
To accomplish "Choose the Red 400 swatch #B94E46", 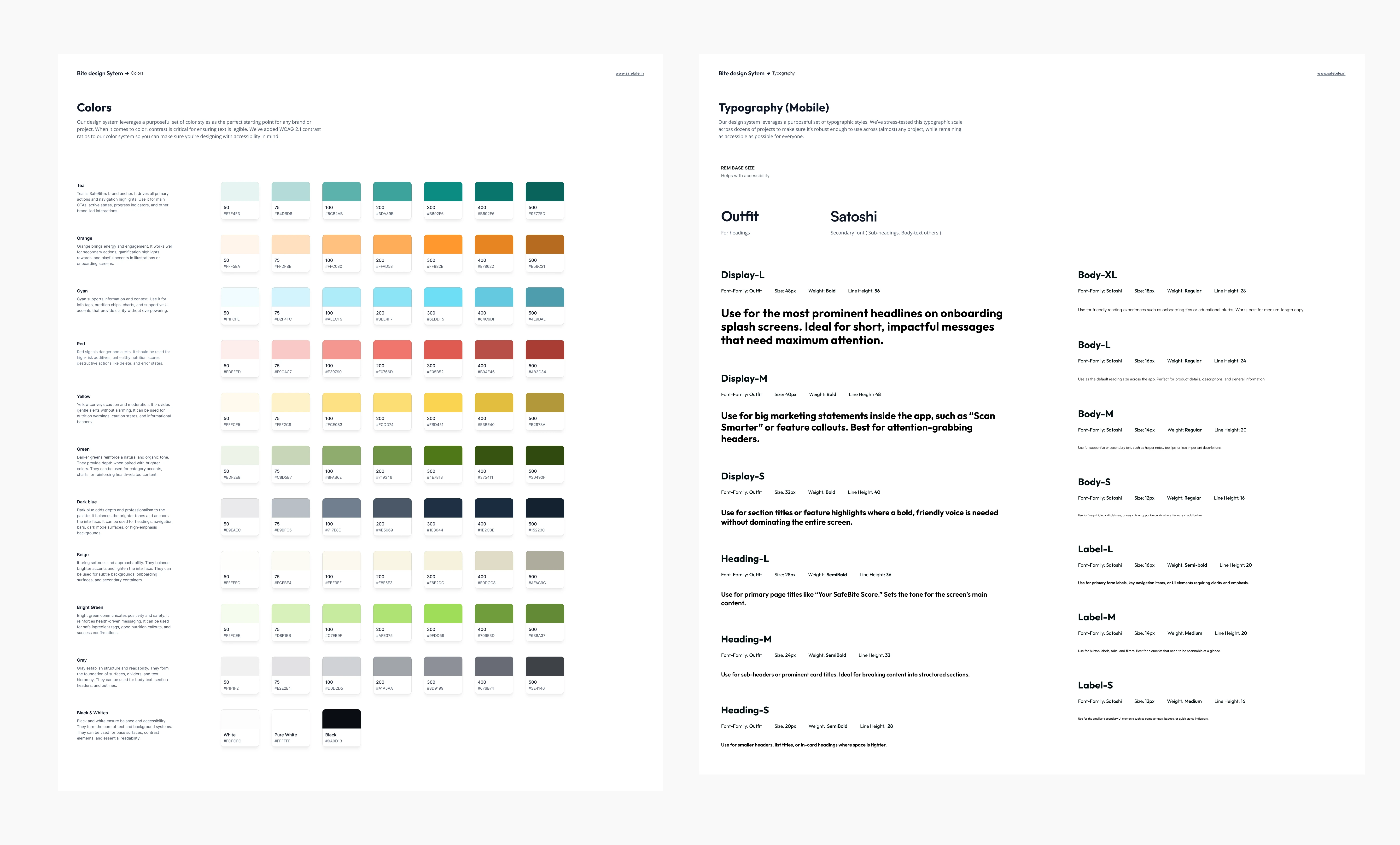I will pos(494,350).
